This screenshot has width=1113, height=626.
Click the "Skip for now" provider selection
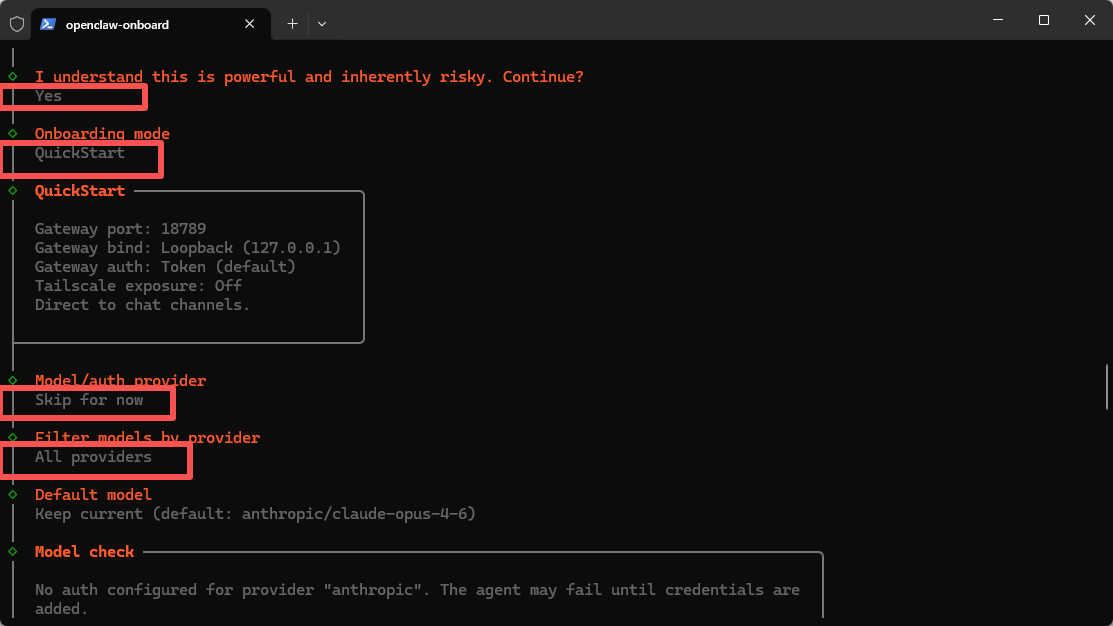point(89,400)
